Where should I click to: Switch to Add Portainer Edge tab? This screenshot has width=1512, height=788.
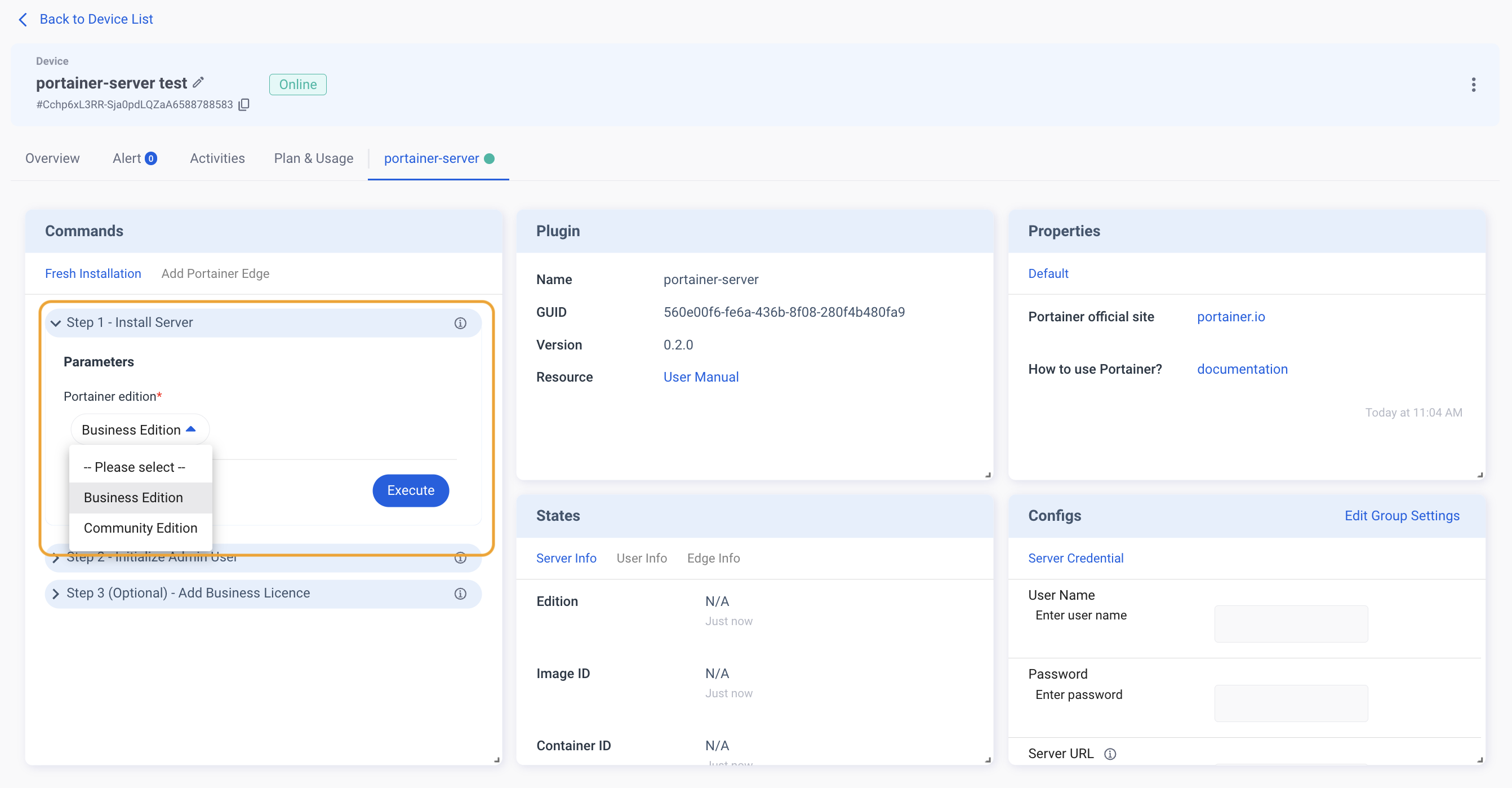(x=215, y=273)
